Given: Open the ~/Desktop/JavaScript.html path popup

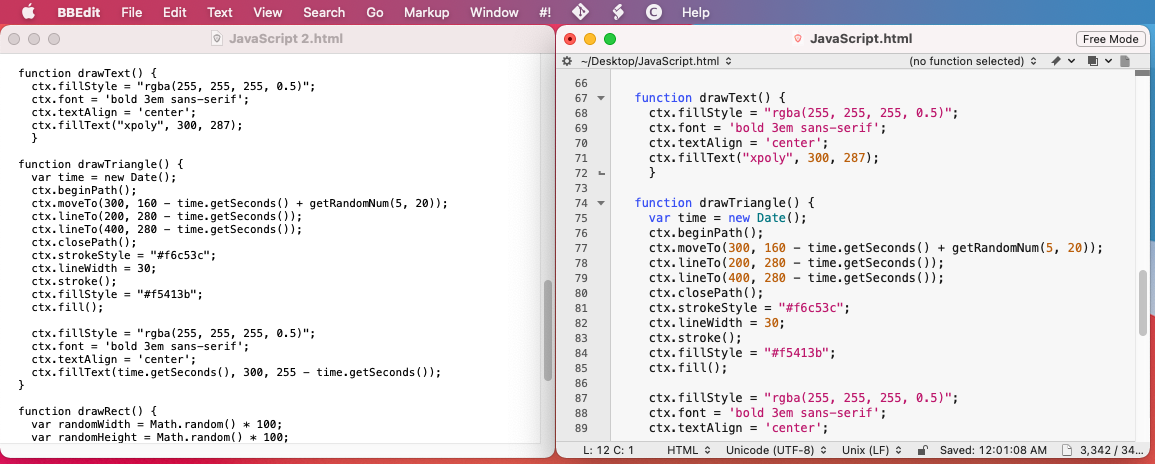Looking at the screenshot, I should click(x=656, y=61).
